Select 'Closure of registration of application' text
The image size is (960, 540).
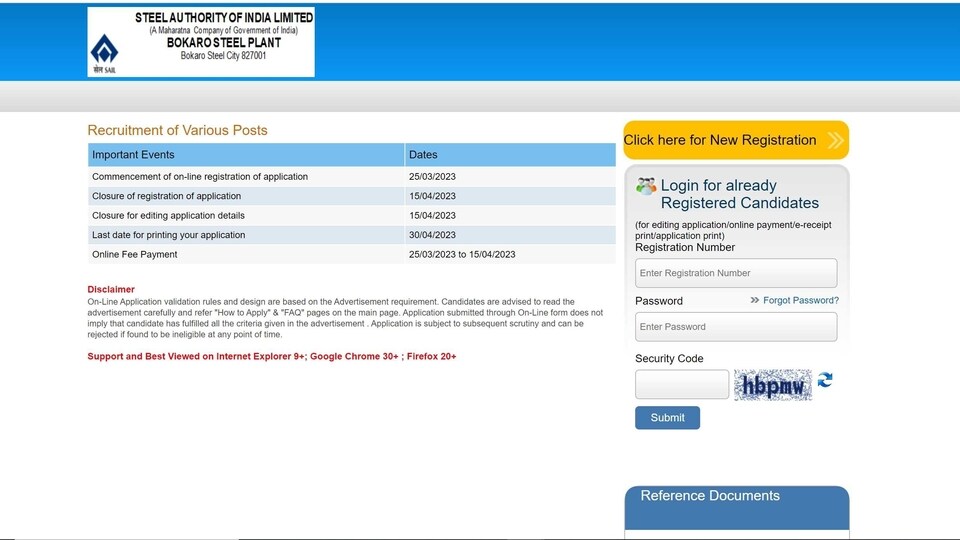pyautogui.click(x=167, y=196)
